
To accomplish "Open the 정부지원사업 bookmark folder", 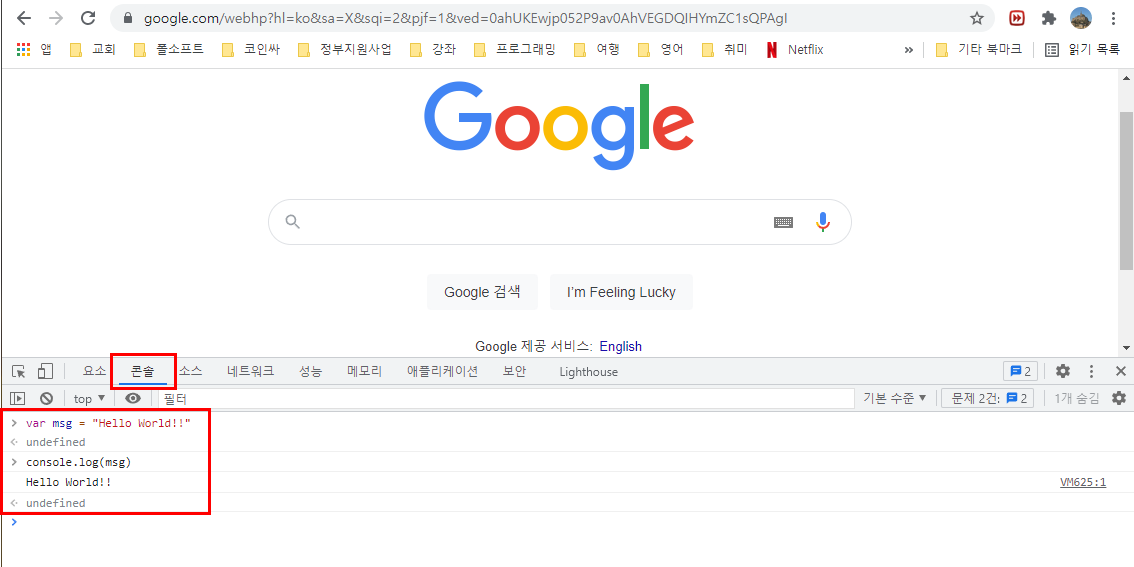I will (344, 50).
